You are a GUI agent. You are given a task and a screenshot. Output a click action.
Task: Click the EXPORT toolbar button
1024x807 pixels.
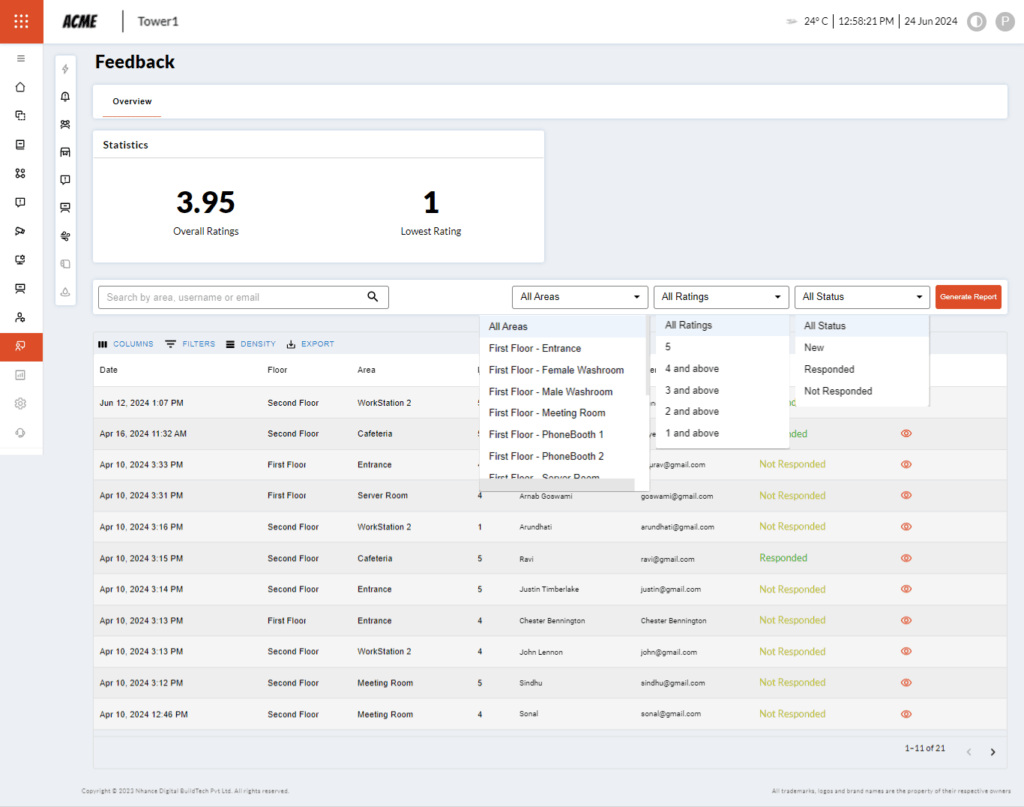point(310,344)
